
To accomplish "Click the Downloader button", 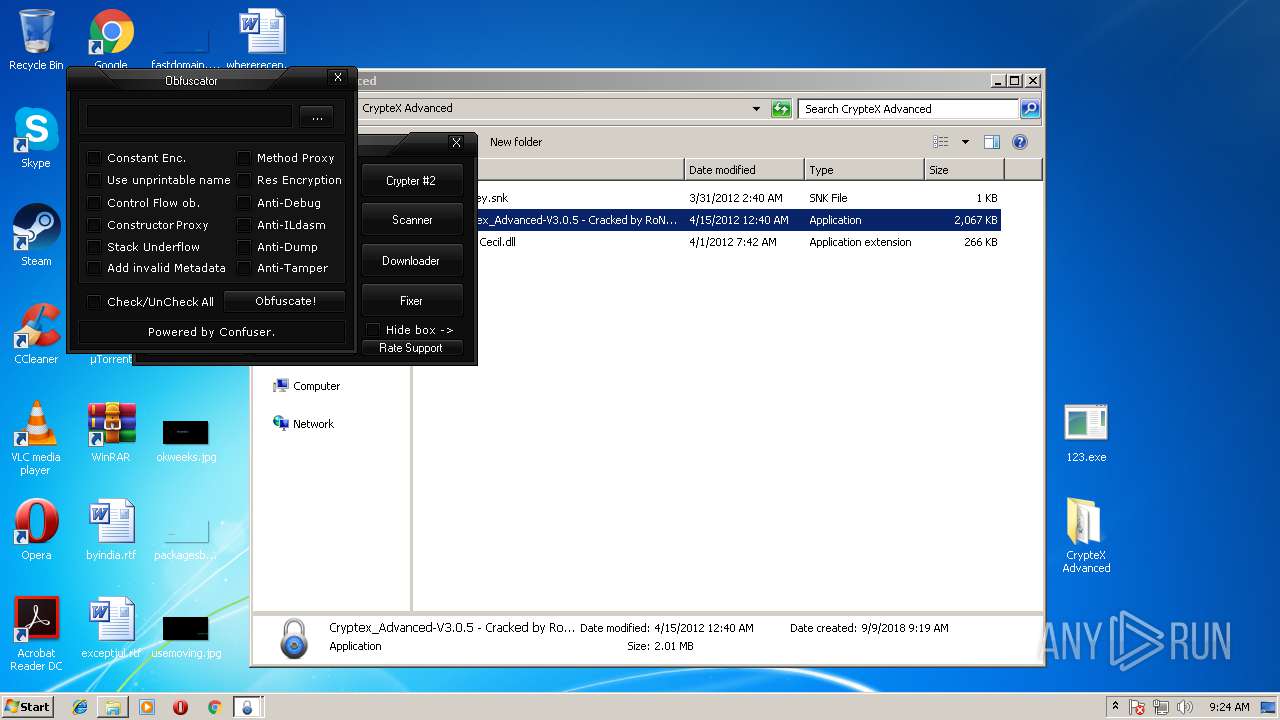I will point(411,261).
